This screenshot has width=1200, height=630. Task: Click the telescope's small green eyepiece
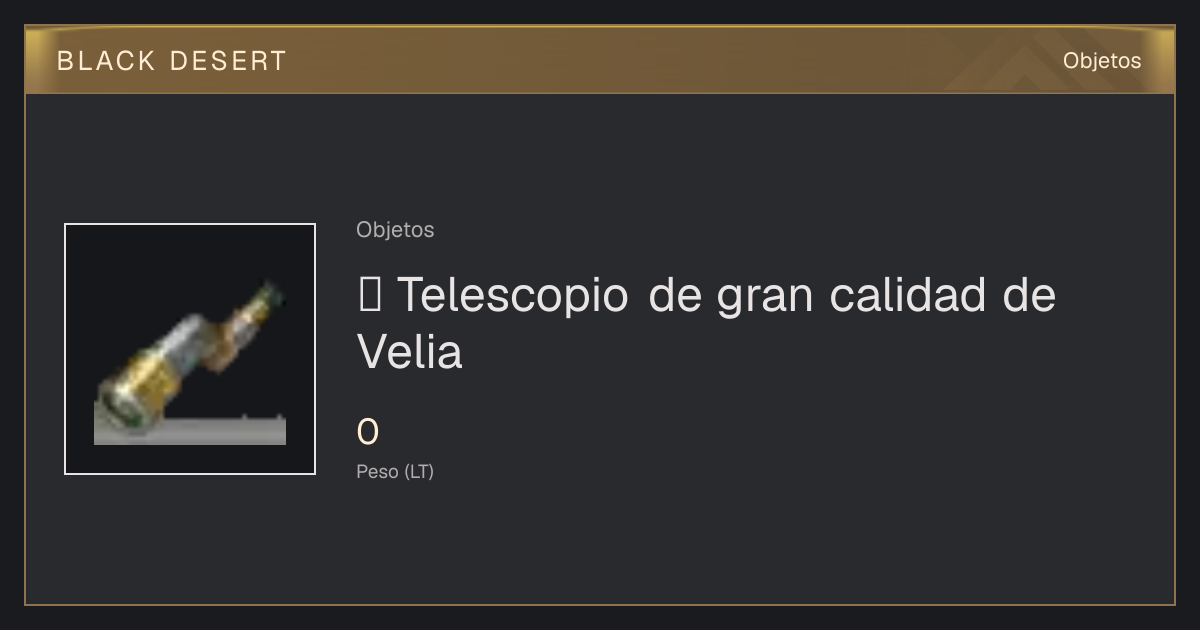270,296
